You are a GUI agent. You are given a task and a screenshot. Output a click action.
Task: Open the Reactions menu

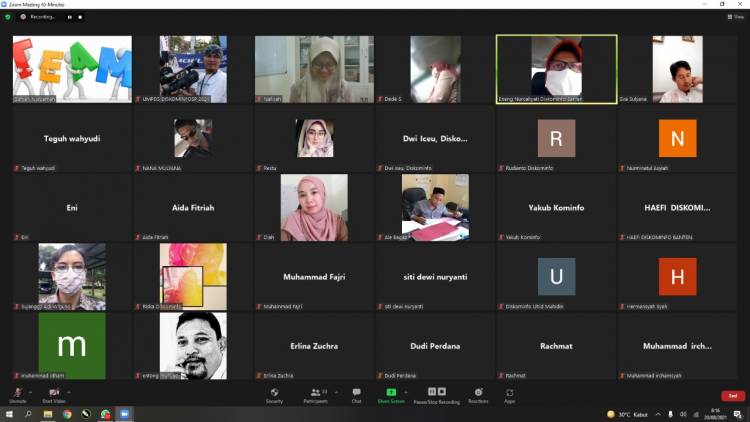[478, 394]
